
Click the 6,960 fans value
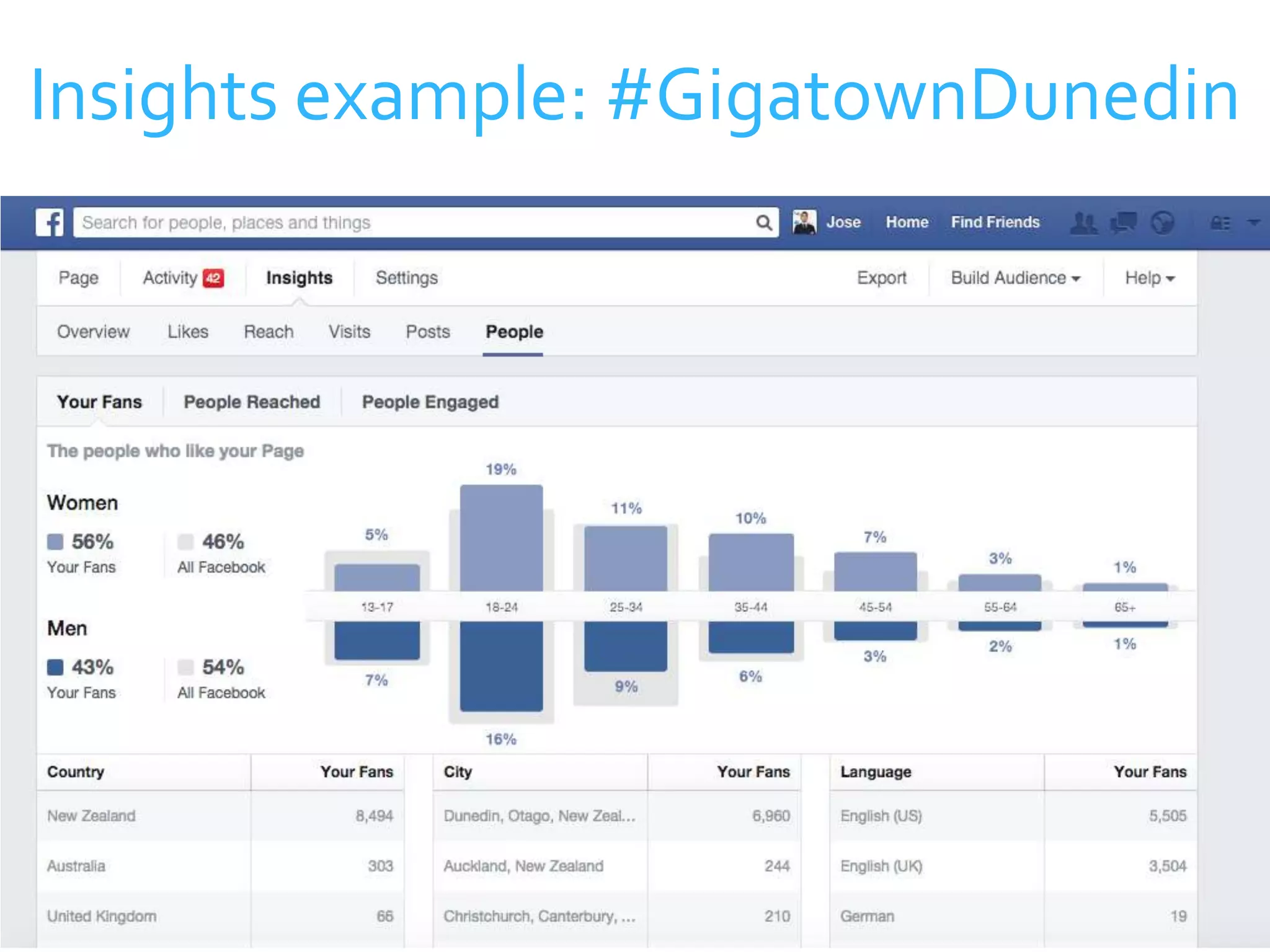tap(771, 816)
